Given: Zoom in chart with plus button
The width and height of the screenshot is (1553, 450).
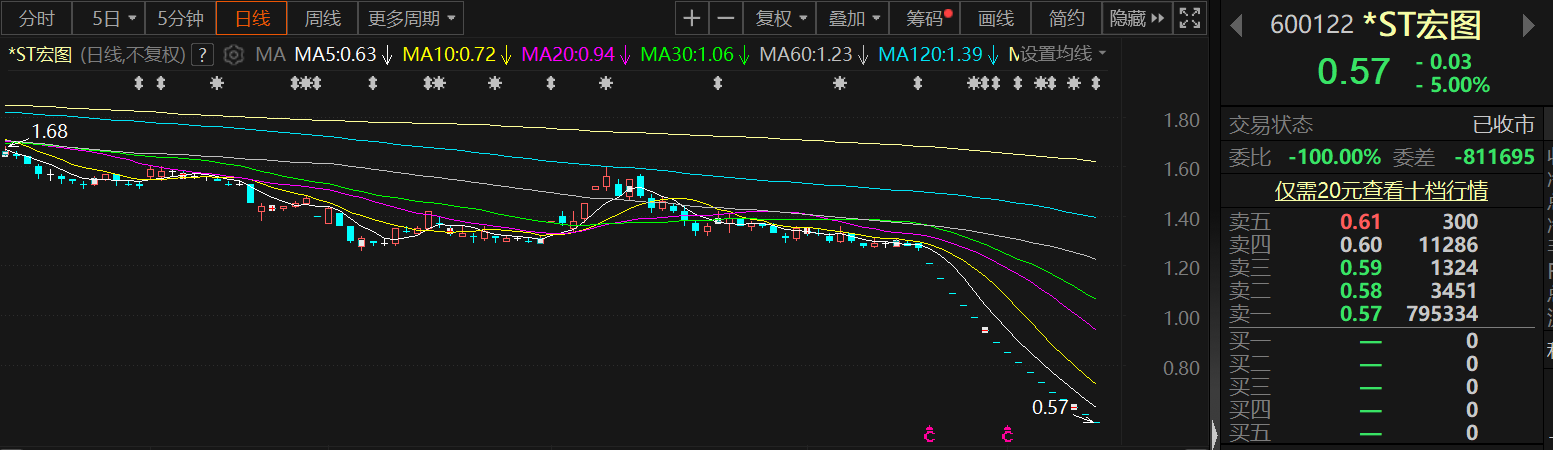Looking at the screenshot, I should (692, 18).
